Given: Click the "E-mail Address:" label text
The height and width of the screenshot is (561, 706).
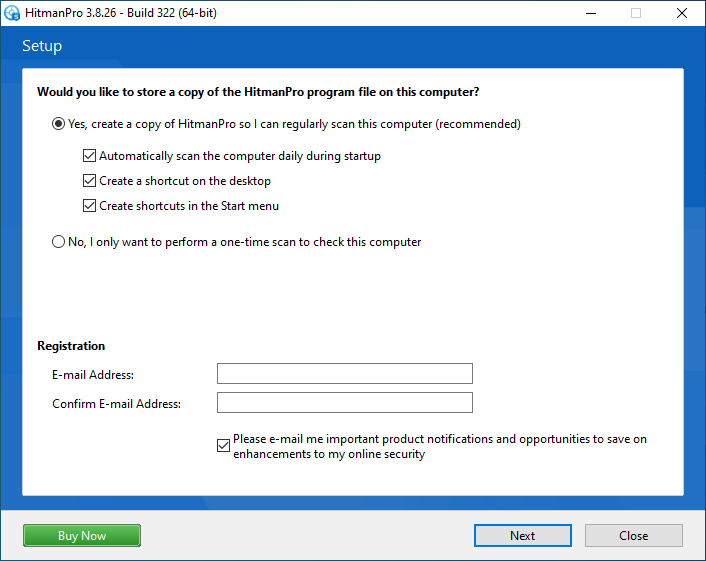Looking at the screenshot, I should click(x=93, y=375).
